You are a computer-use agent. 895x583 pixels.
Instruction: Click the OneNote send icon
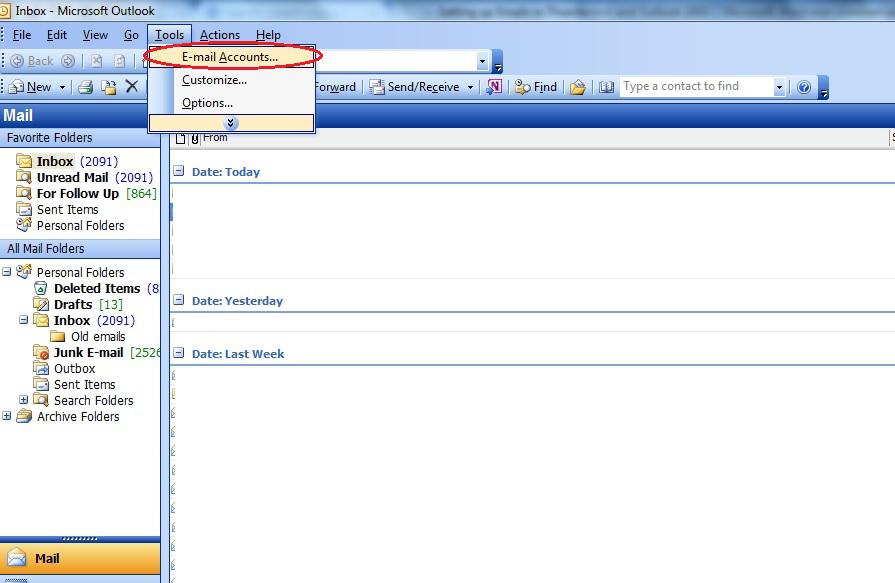tap(494, 87)
